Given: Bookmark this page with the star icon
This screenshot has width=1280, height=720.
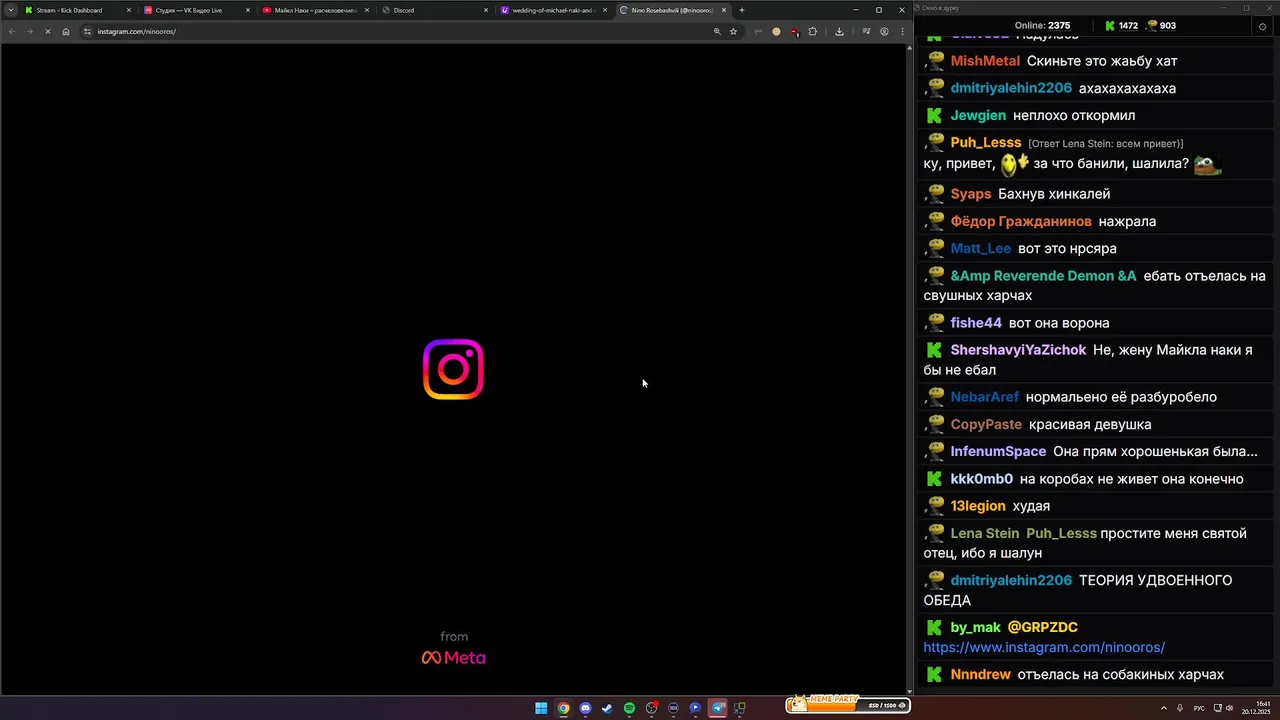Looking at the screenshot, I should pyautogui.click(x=733, y=31).
